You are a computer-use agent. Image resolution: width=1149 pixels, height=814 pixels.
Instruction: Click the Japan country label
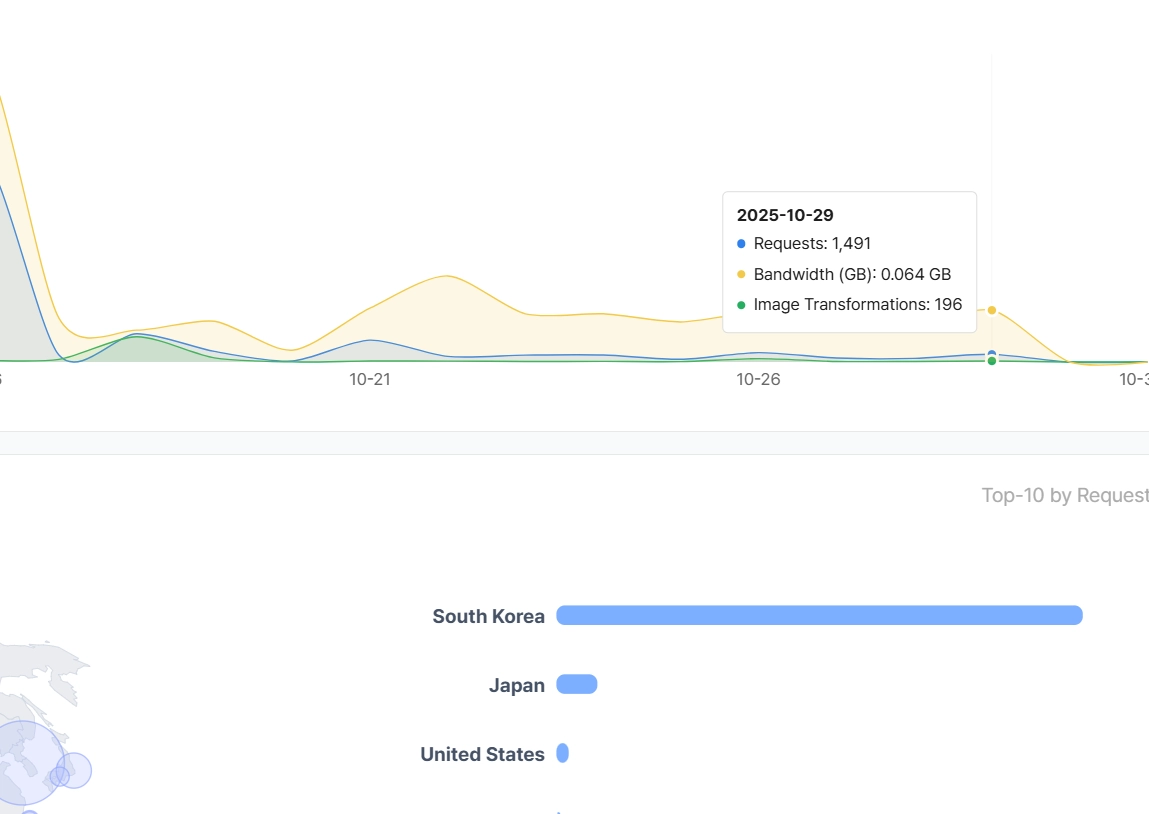(516, 685)
